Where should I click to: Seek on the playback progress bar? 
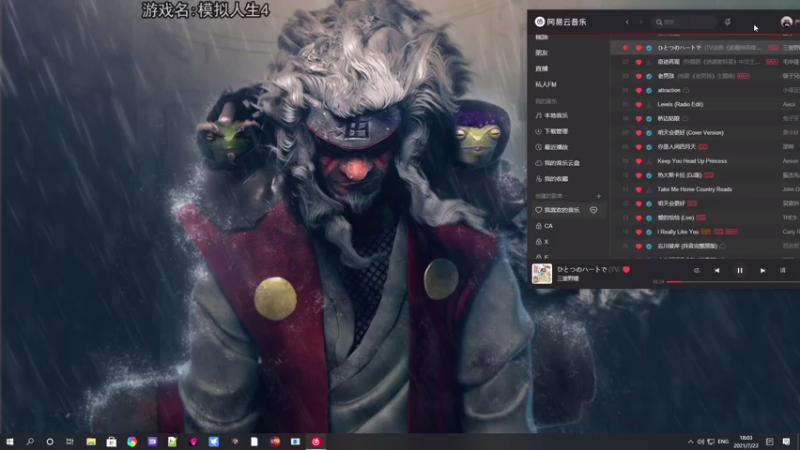point(733,282)
